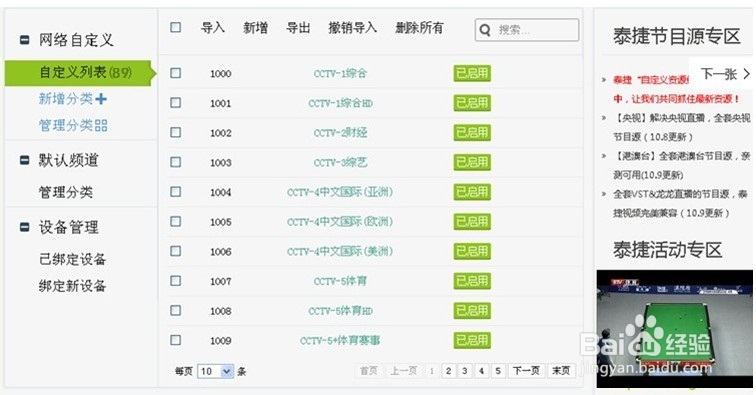Open channel CCTV-4中文国际(亚洲)
This screenshot has width=756, height=395.
click(340, 192)
